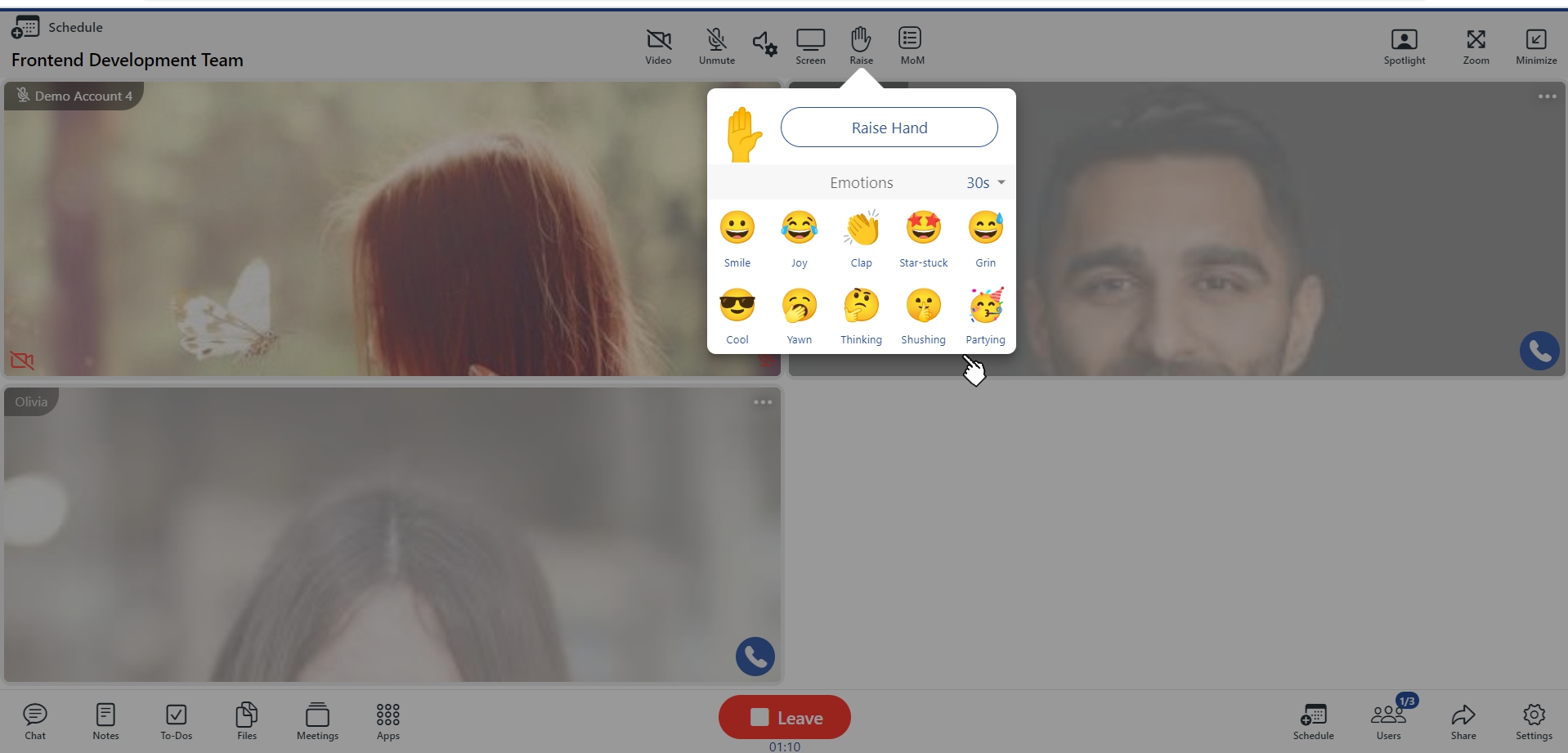The image size is (1568, 753).
Task: Click Olivia's video thumbnail
Action: coord(392,536)
